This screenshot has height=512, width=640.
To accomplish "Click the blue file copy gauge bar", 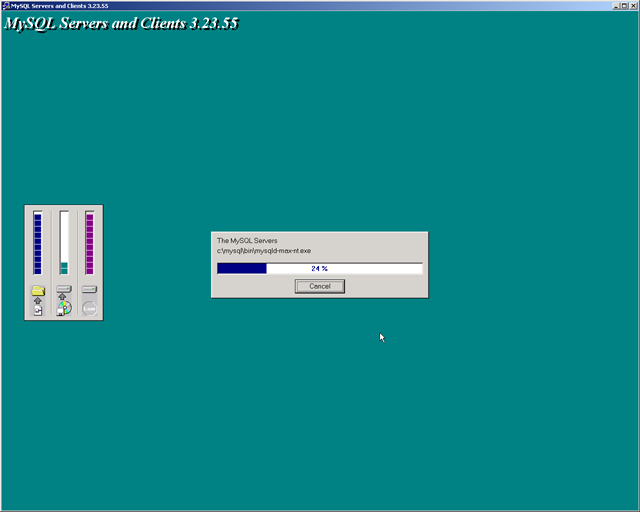I will pyautogui.click(x=38, y=242).
